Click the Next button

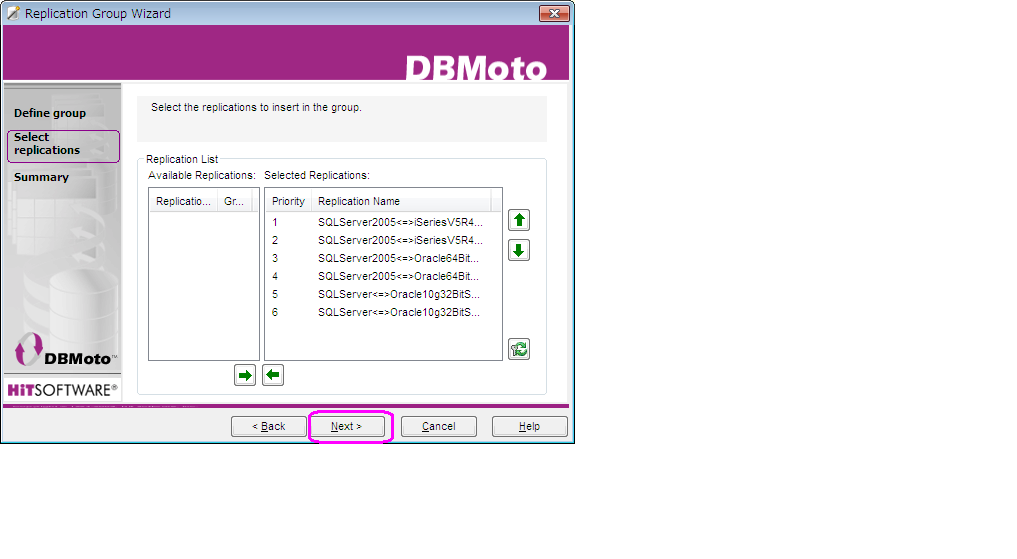click(346, 426)
